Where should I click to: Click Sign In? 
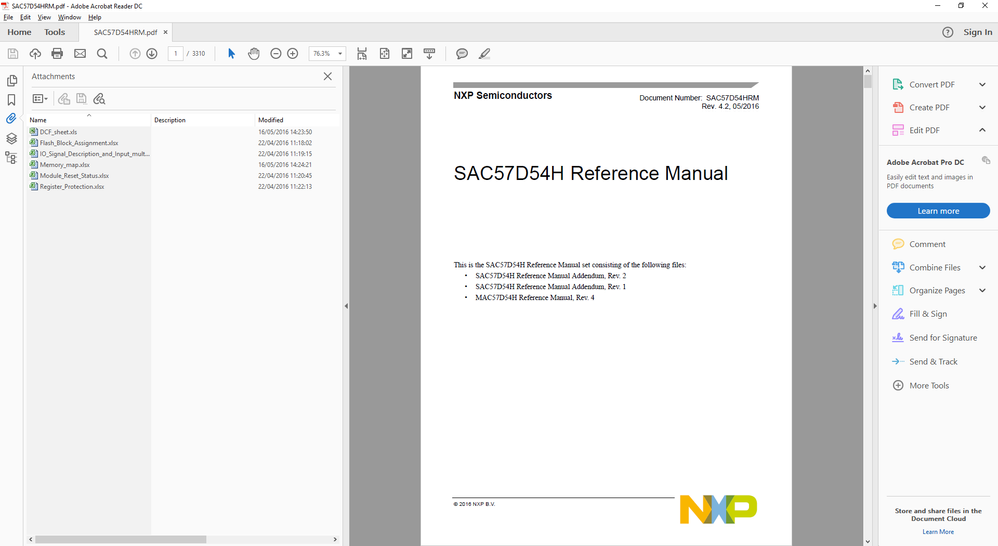tap(978, 32)
